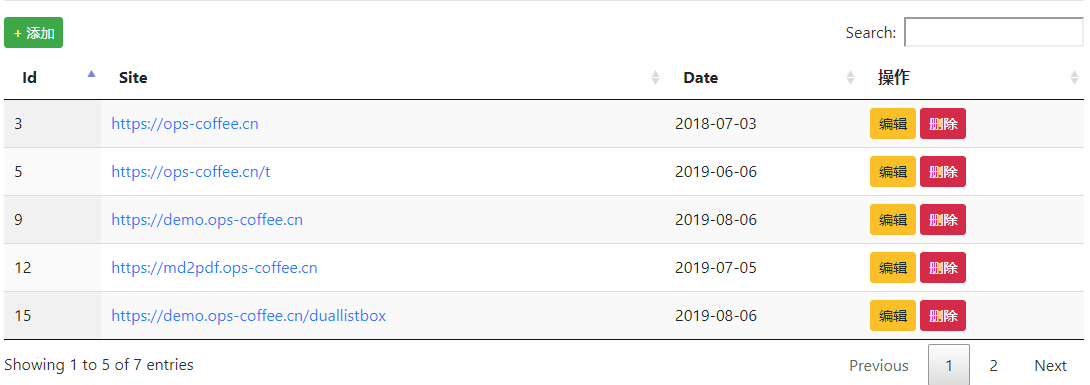Click the green 添加 add button
The width and height of the screenshot is (1090, 385).
click(x=33, y=33)
